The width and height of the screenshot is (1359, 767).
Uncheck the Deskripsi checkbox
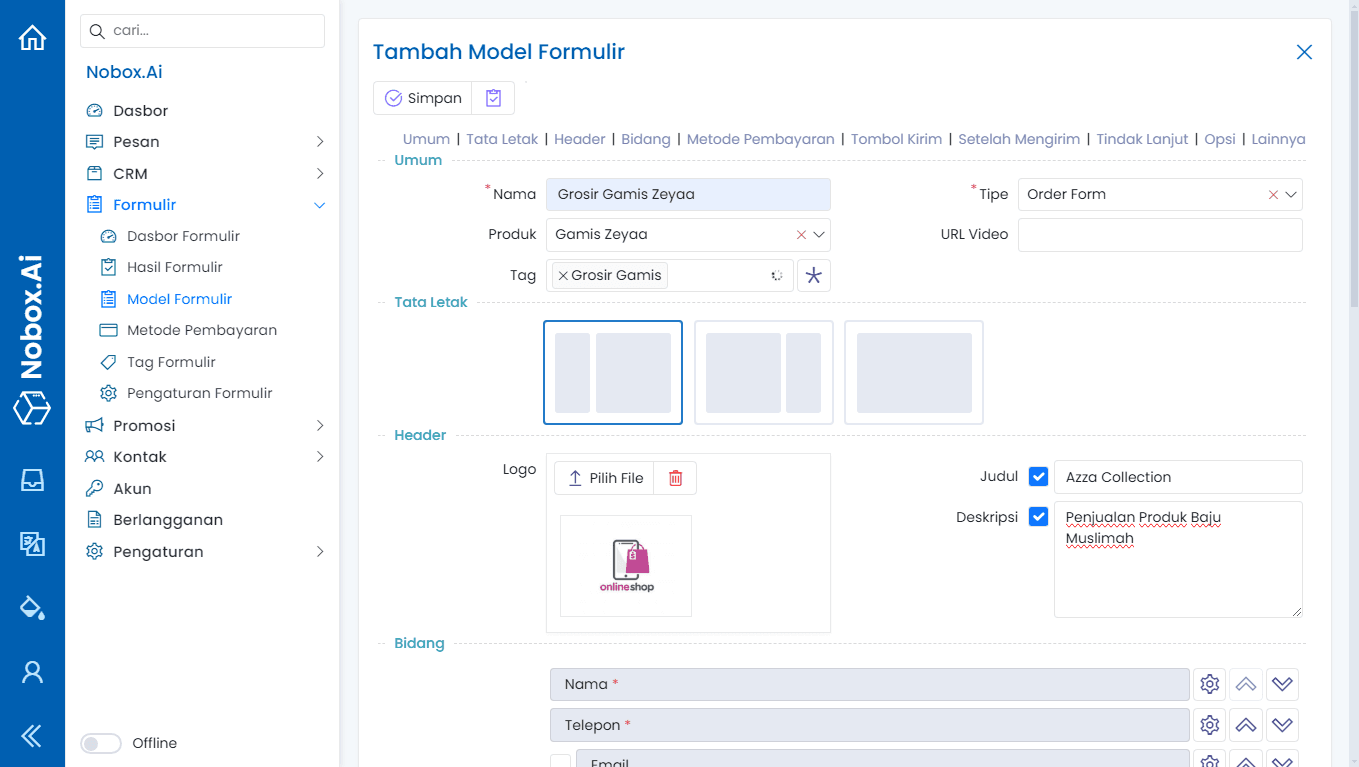[1038, 517]
